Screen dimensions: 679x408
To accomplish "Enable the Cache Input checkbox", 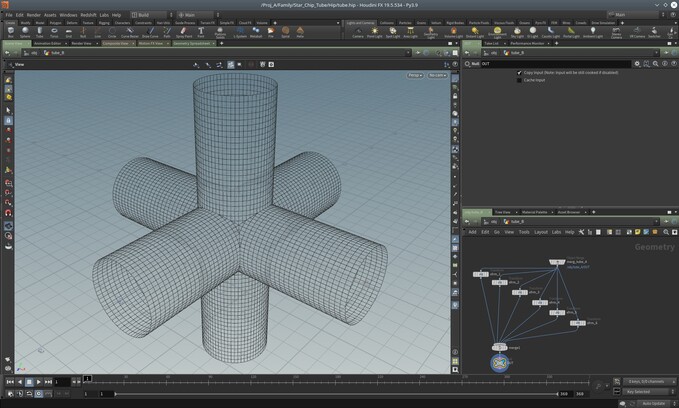I will (519, 80).
